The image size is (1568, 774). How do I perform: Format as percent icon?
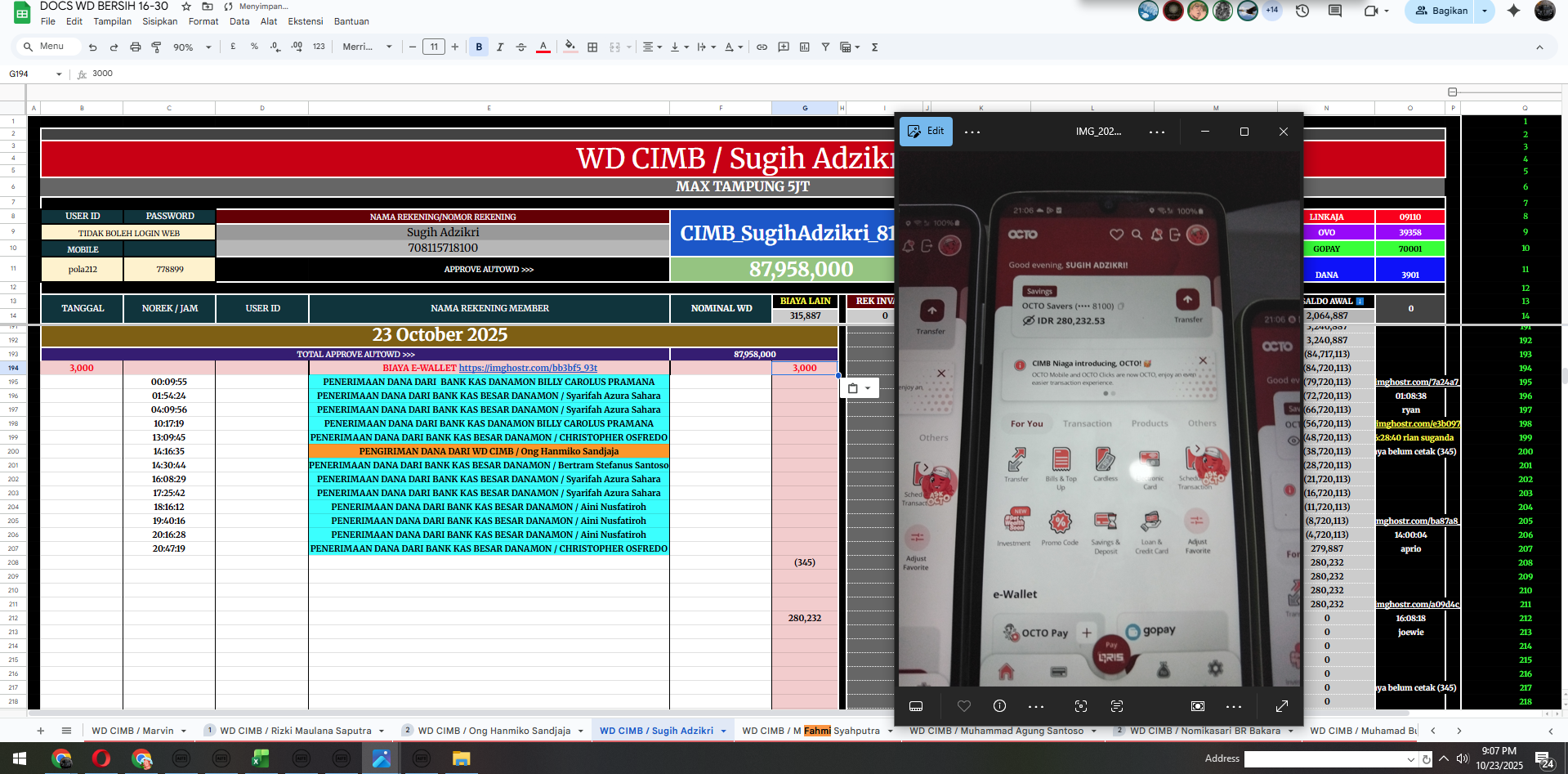(x=254, y=47)
